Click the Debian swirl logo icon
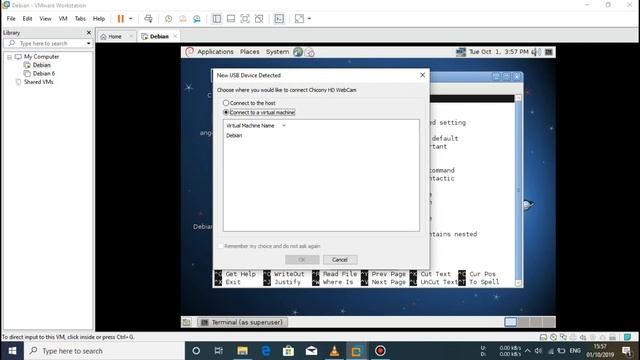The height and width of the screenshot is (360, 640). coord(189,52)
